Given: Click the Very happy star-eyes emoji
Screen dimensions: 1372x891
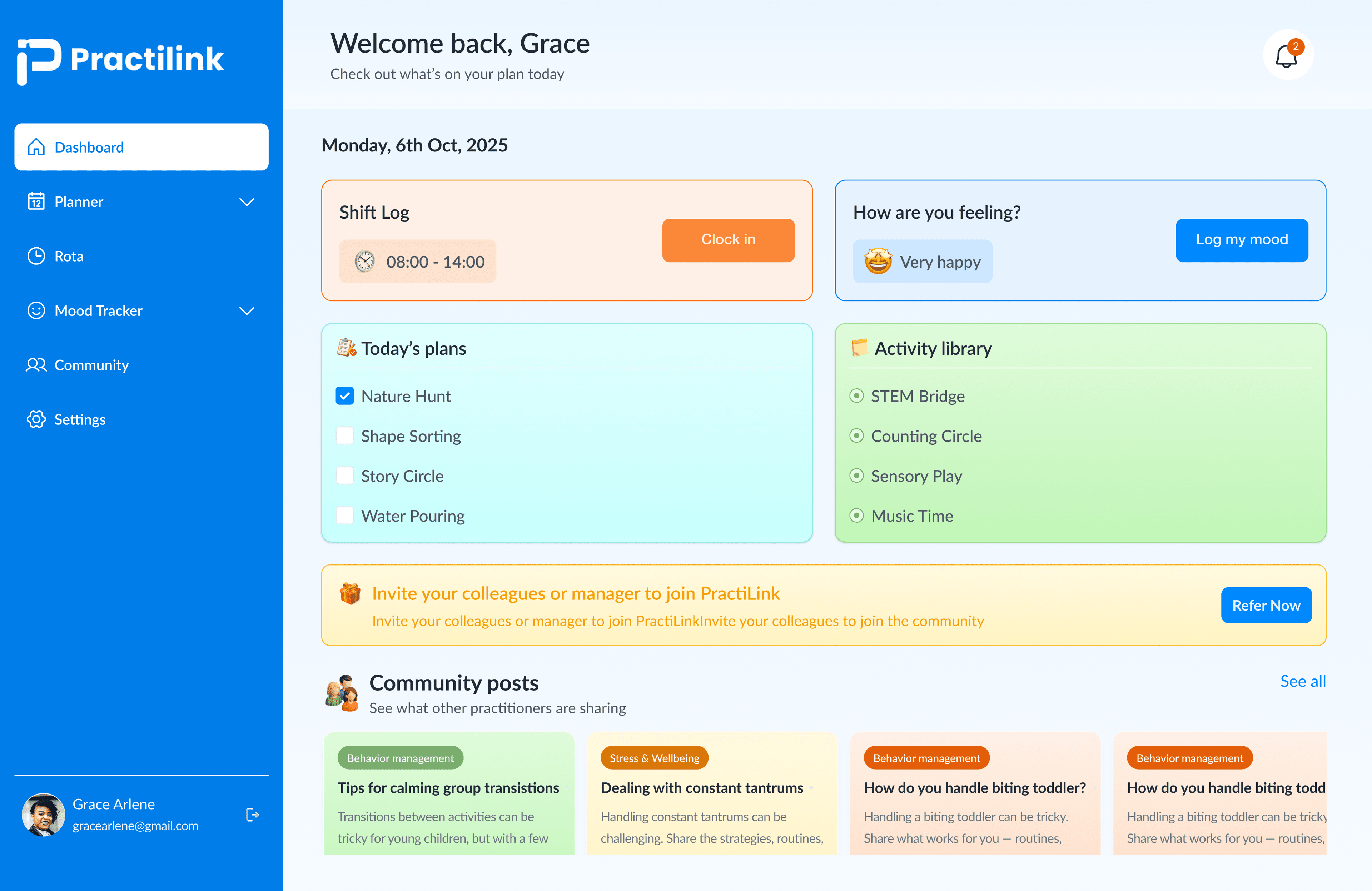Looking at the screenshot, I should [878, 261].
